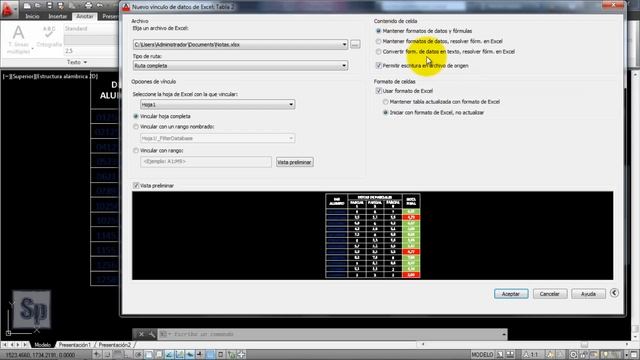Image resolution: width=640 pixels, height=360 pixels.
Task: Expand the Texto ribbon panel
Action: tap(77, 62)
